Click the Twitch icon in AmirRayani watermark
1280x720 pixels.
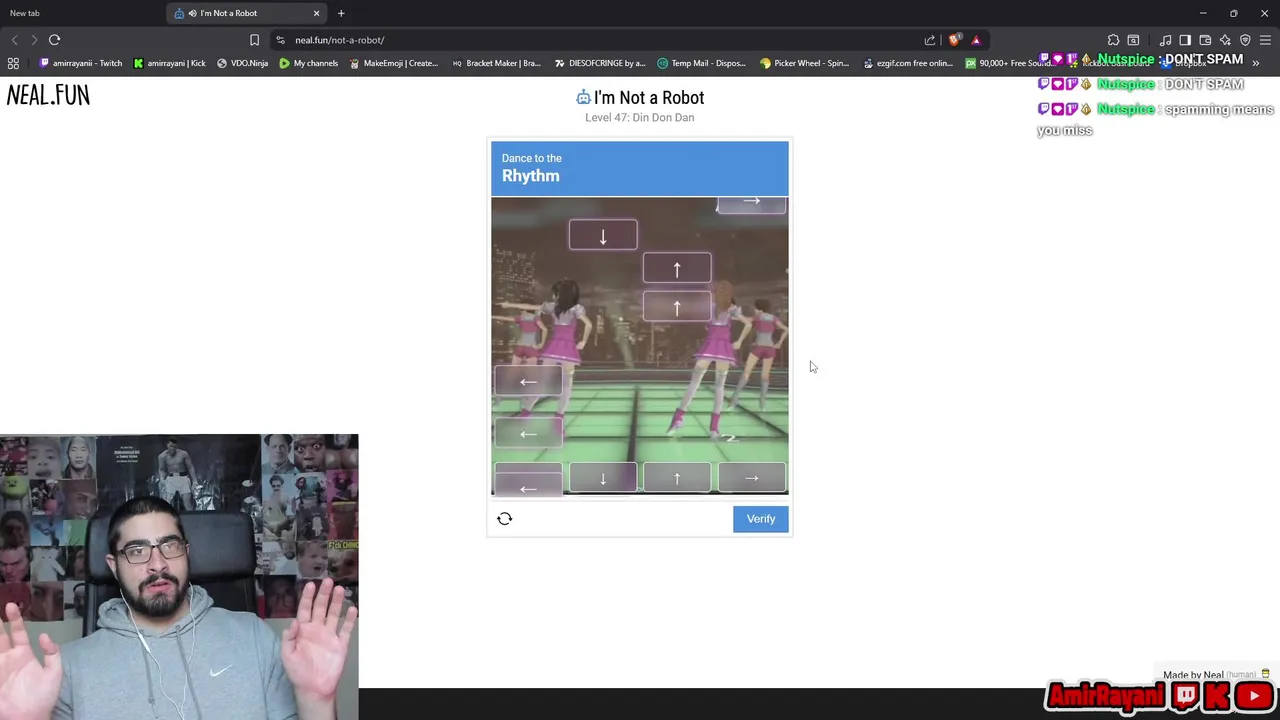tap(1185, 696)
